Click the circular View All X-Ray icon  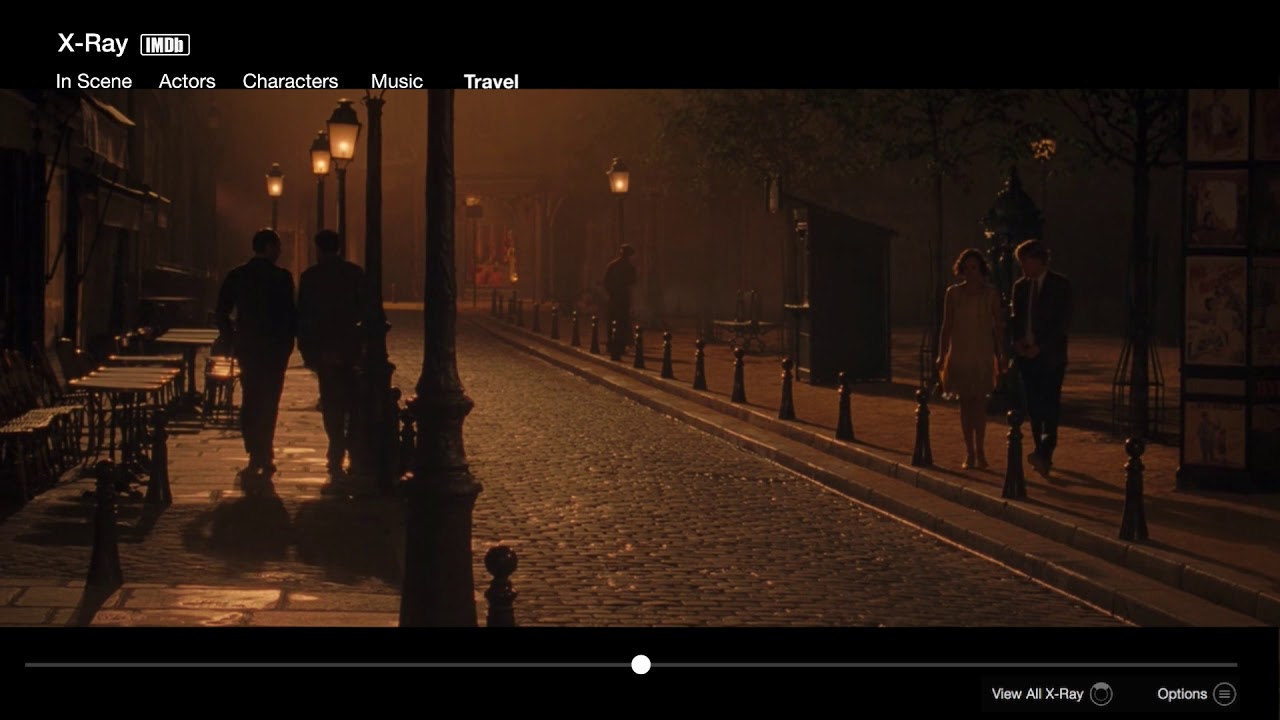point(1101,694)
